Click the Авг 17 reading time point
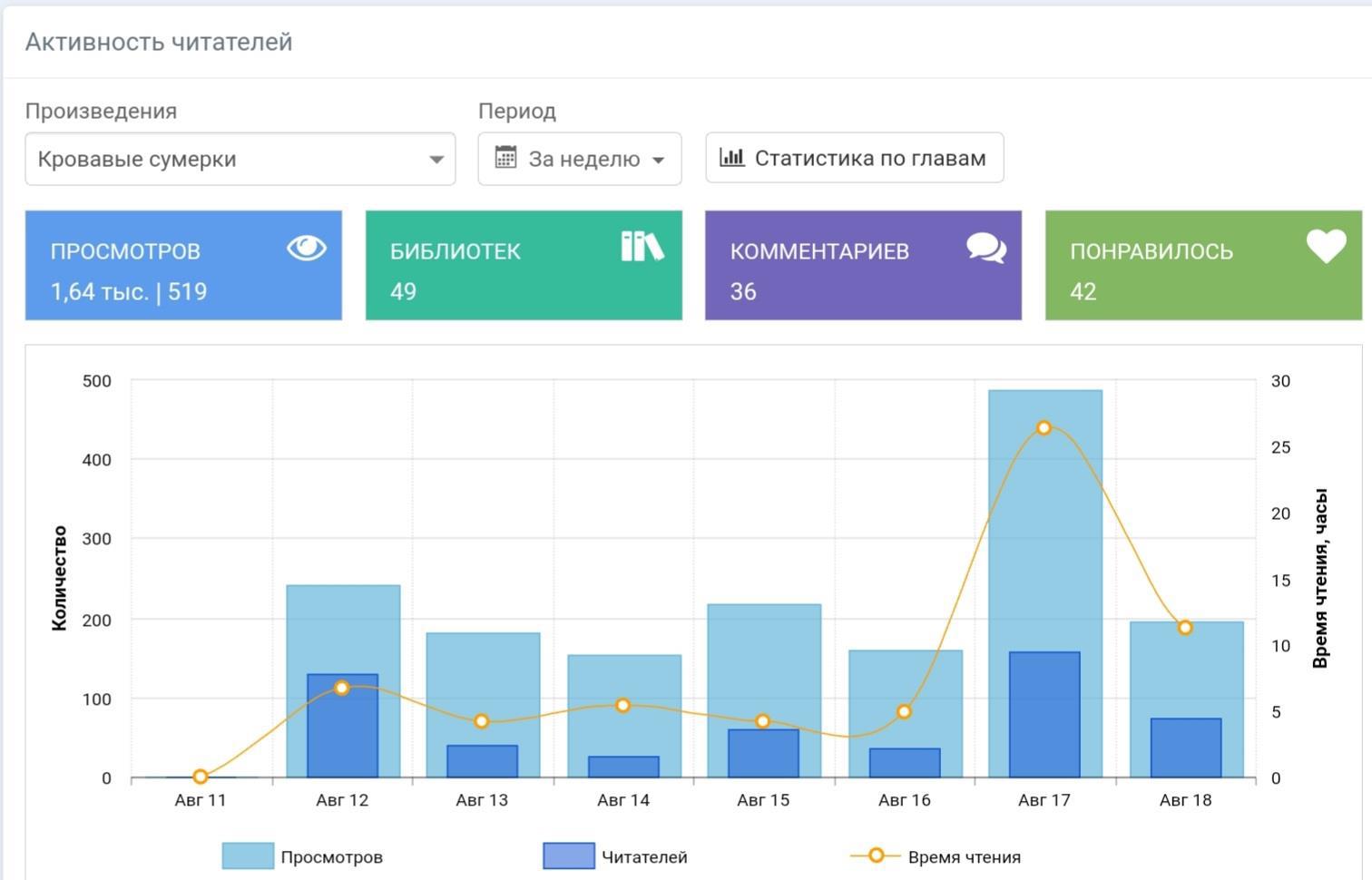Screen dimensions: 1372x880 [1044, 428]
